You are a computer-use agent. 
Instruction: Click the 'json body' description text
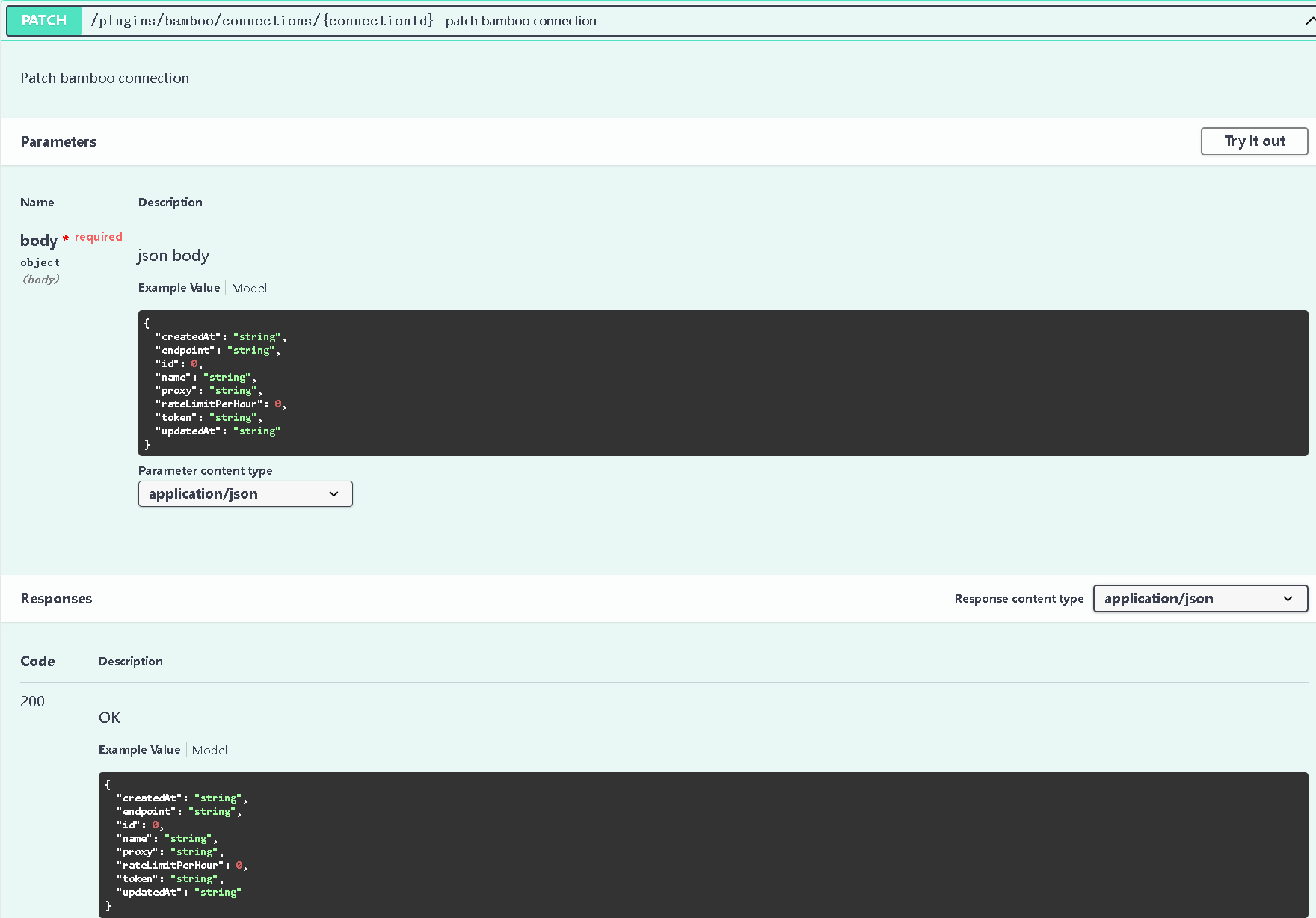pos(173,256)
